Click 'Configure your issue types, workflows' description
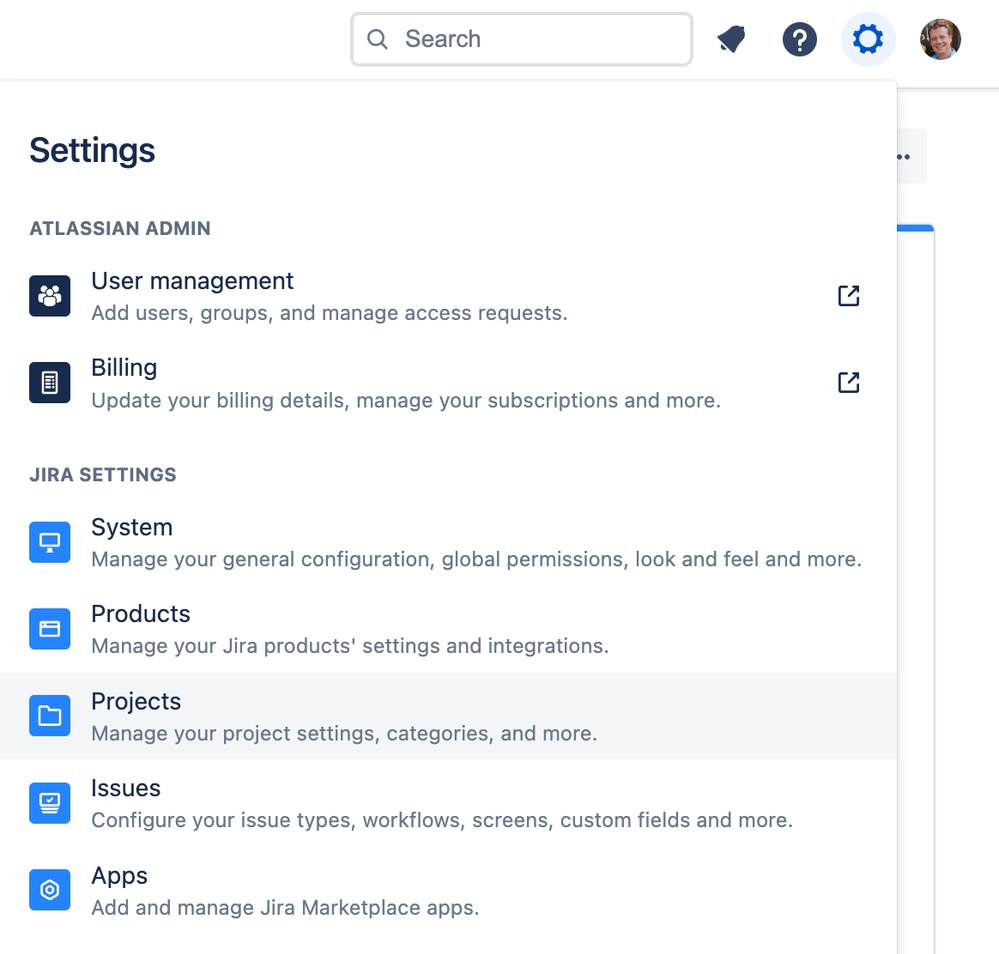The width and height of the screenshot is (999, 954). (x=442, y=820)
